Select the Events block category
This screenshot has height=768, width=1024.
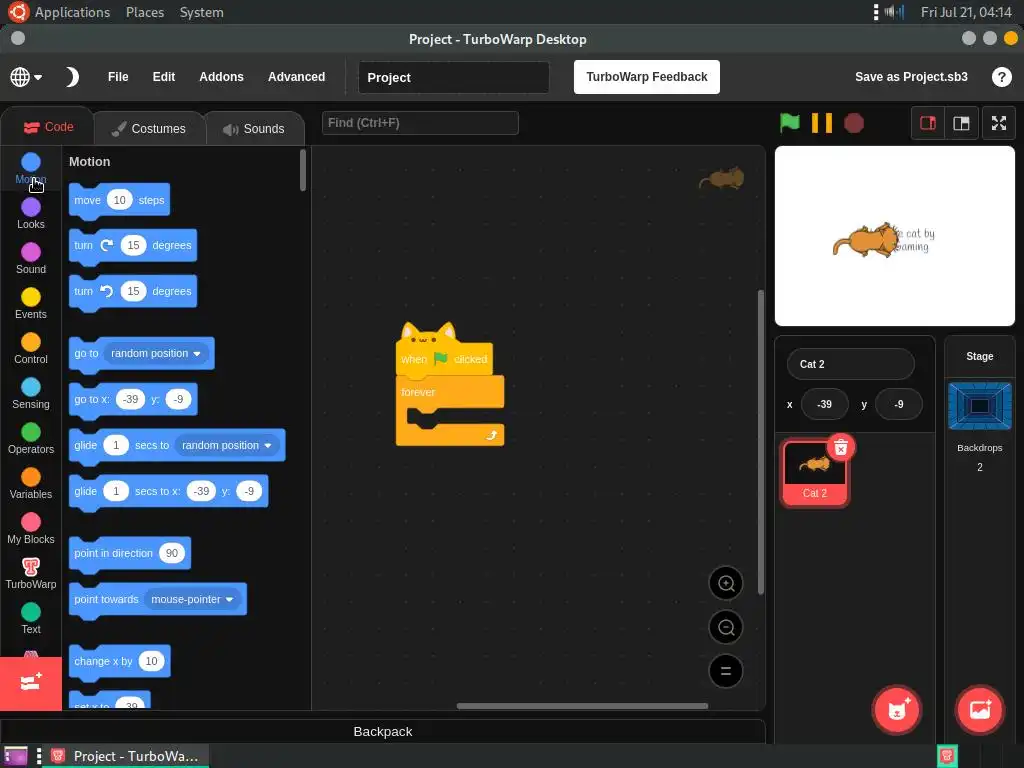point(31,304)
